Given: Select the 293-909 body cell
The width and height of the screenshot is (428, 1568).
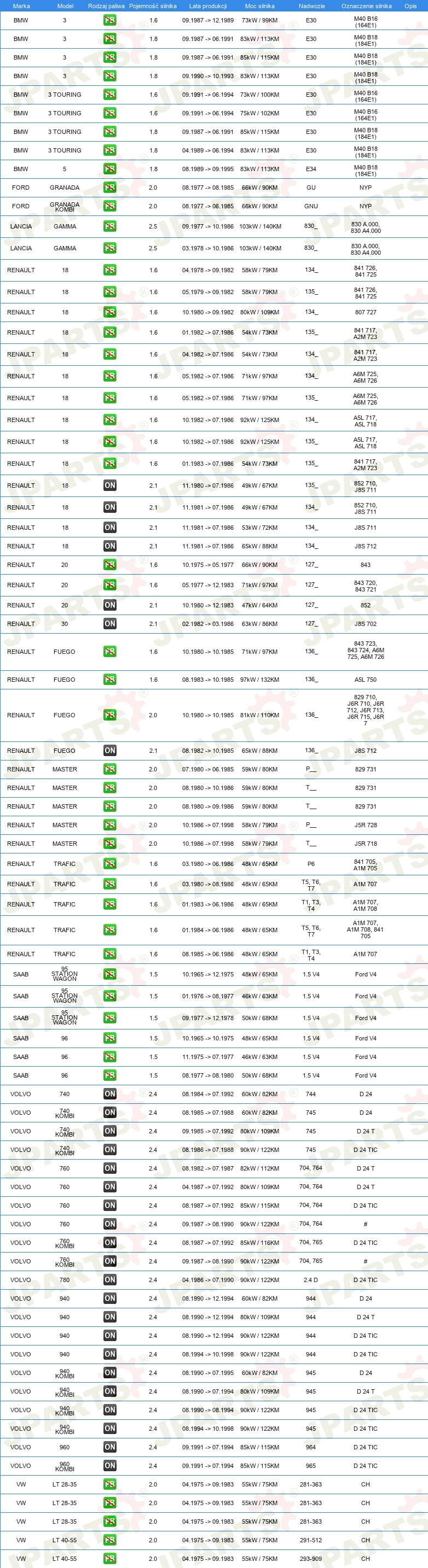Looking at the screenshot, I should (311, 1558).
